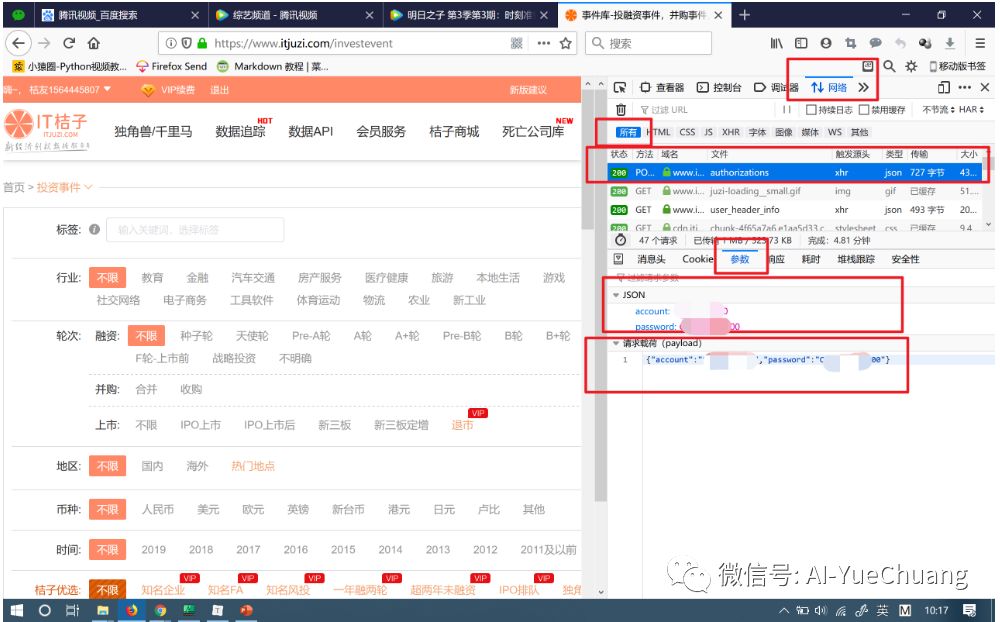1000x622 pixels.
Task: Open the HAR dropdown menu
Action: (971, 110)
